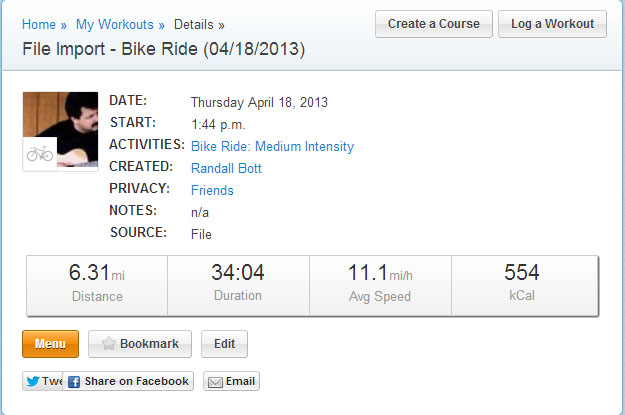Click the Twitter bird icon
The width and height of the screenshot is (625, 415).
click(x=33, y=381)
